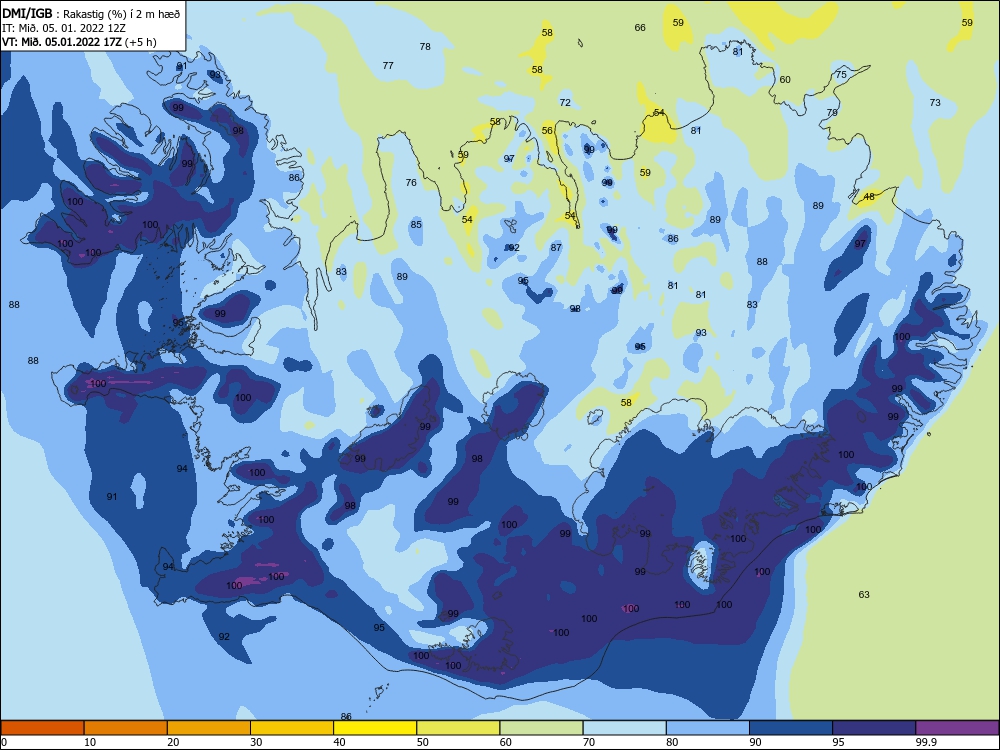Click the humidity value '73' on the map
Viewport: 1000px width, 750px height.
click(935, 102)
